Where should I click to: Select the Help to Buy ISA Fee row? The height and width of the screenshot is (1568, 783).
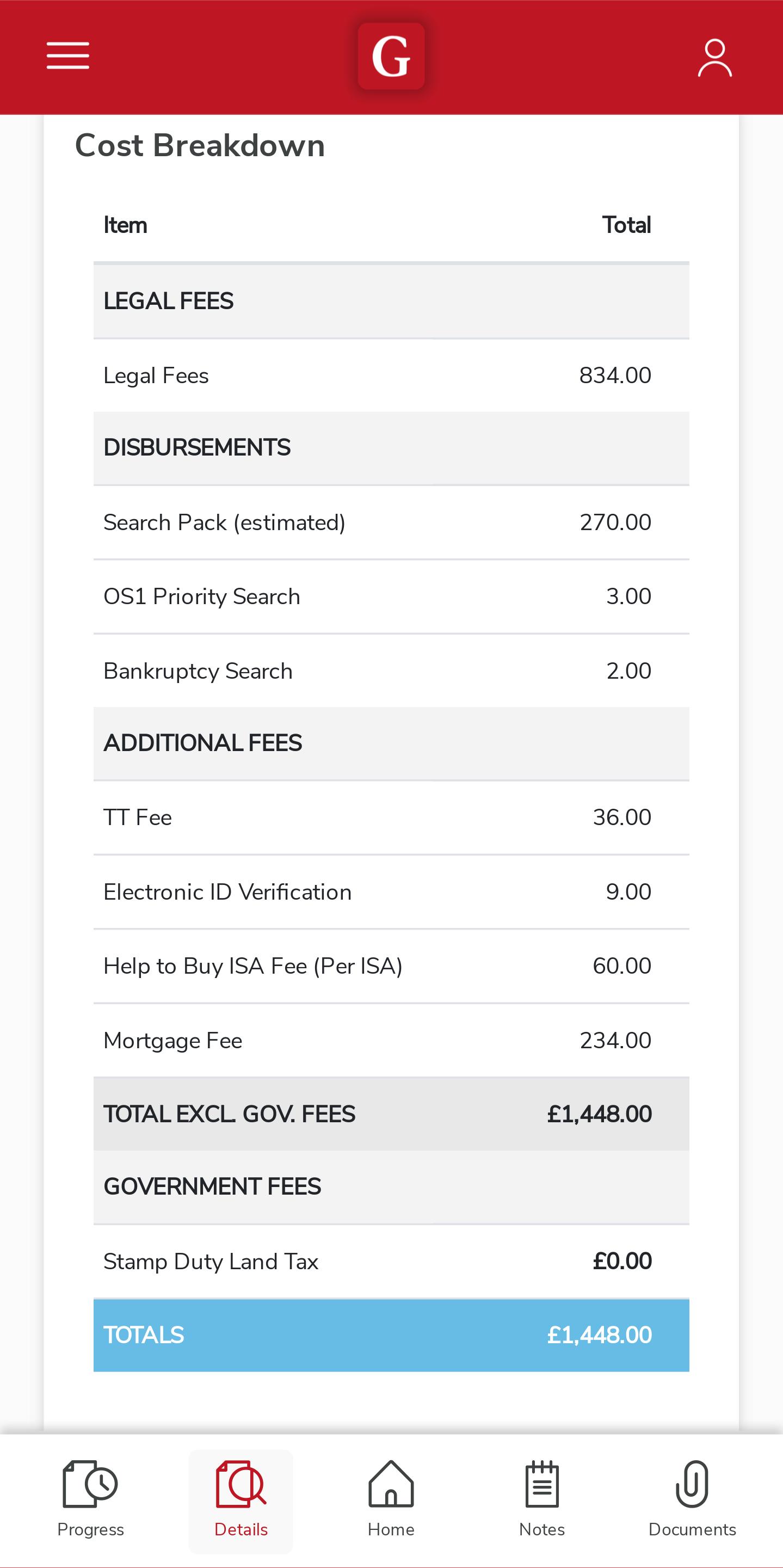tap(391, 966)
